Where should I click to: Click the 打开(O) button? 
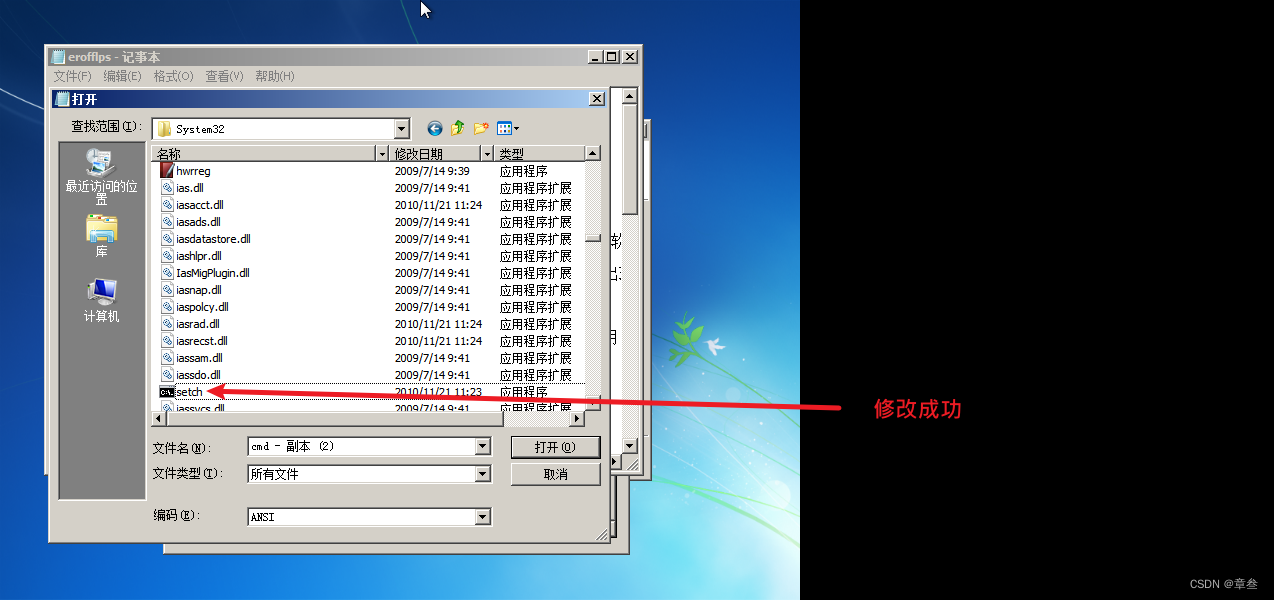pyautogui.click(x=555, y=447)
